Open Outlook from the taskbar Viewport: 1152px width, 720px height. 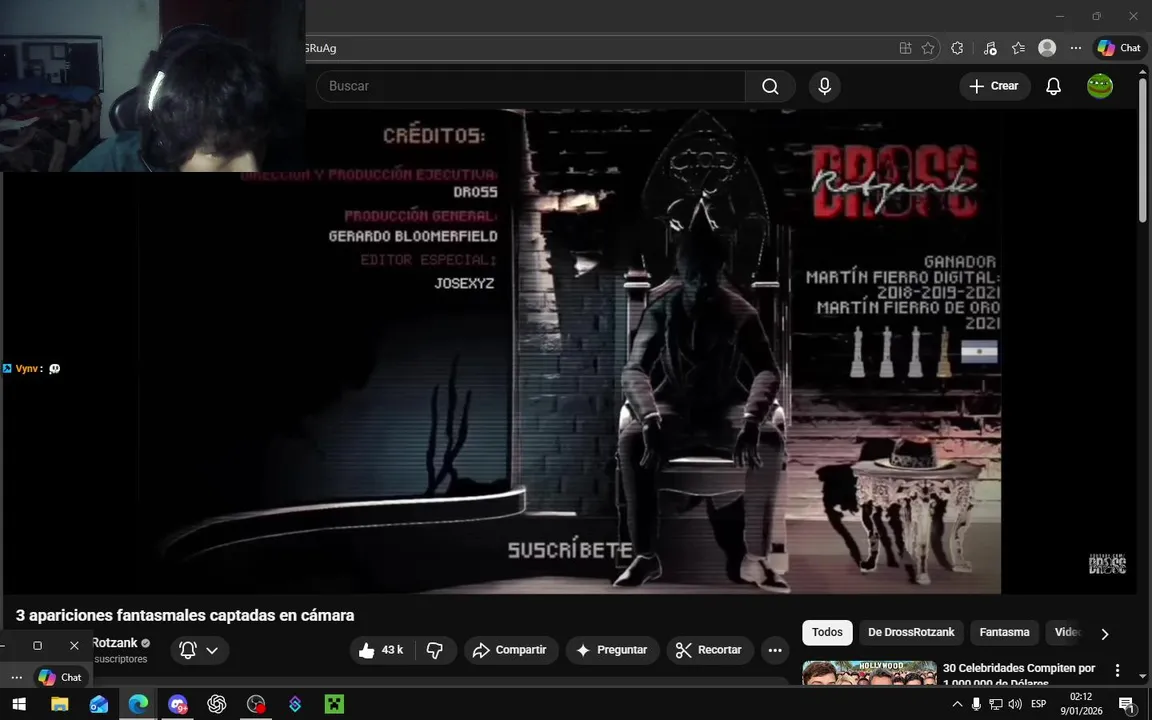click(99, 704)
